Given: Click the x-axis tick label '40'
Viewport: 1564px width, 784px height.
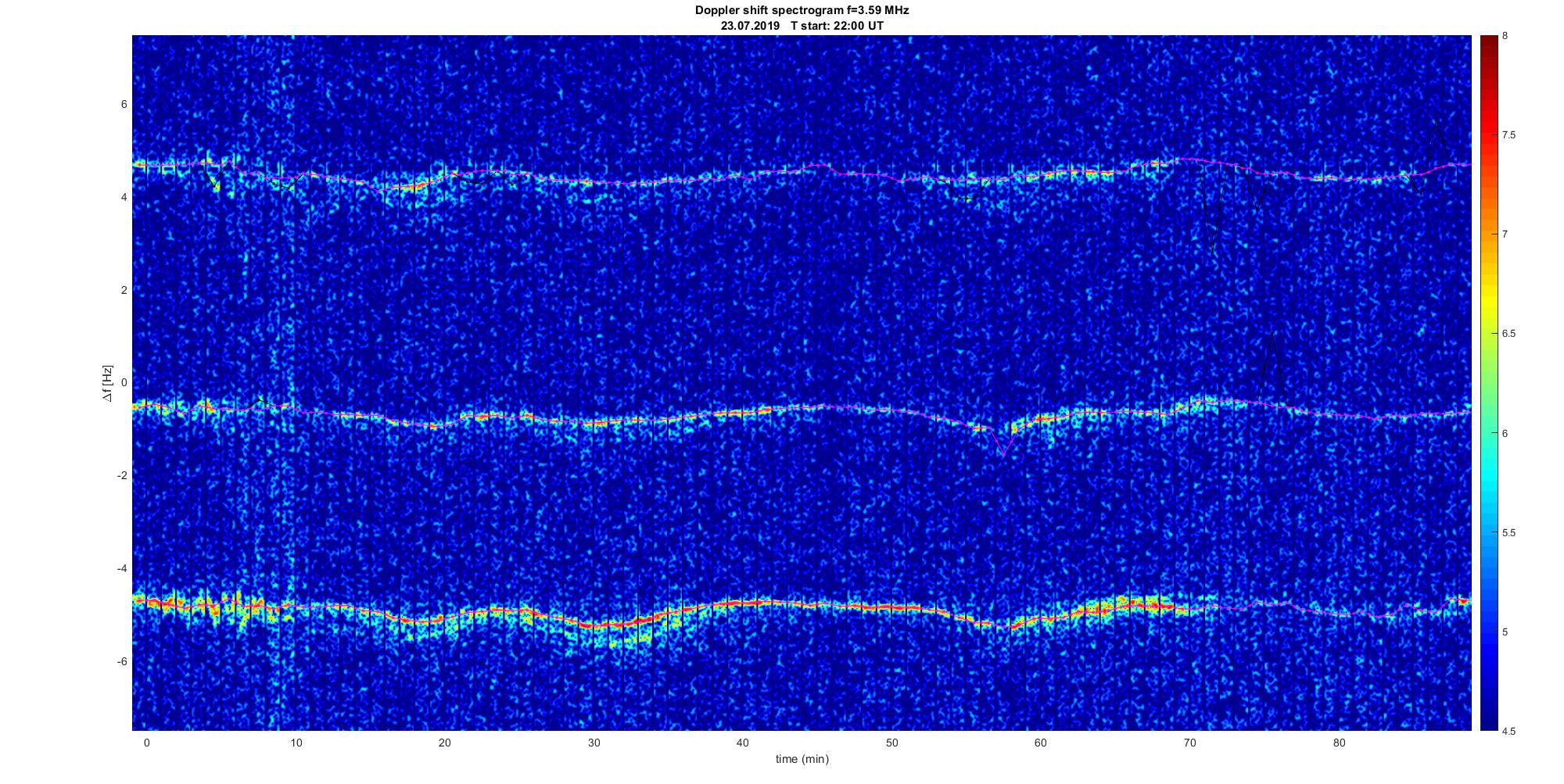Looking at the screenshot, I should click(743, 743).
